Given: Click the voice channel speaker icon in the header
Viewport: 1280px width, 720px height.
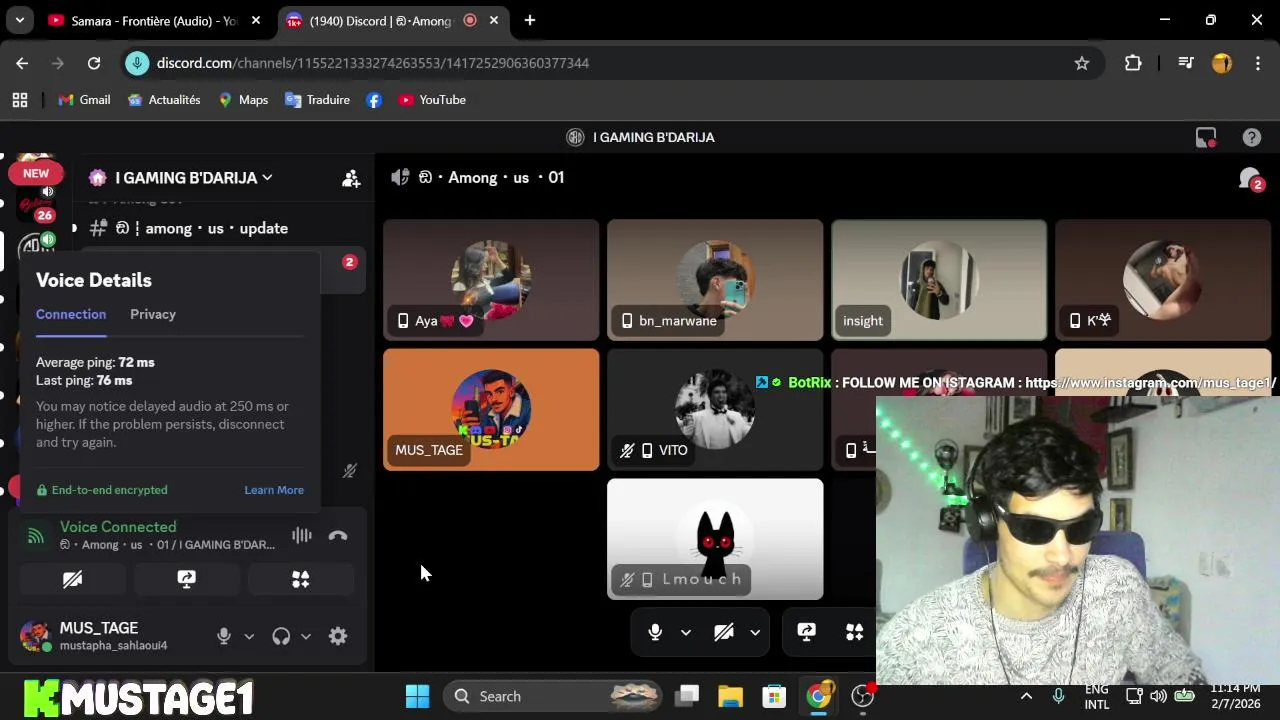Looking at the screenshot, I should pos(400,177).
